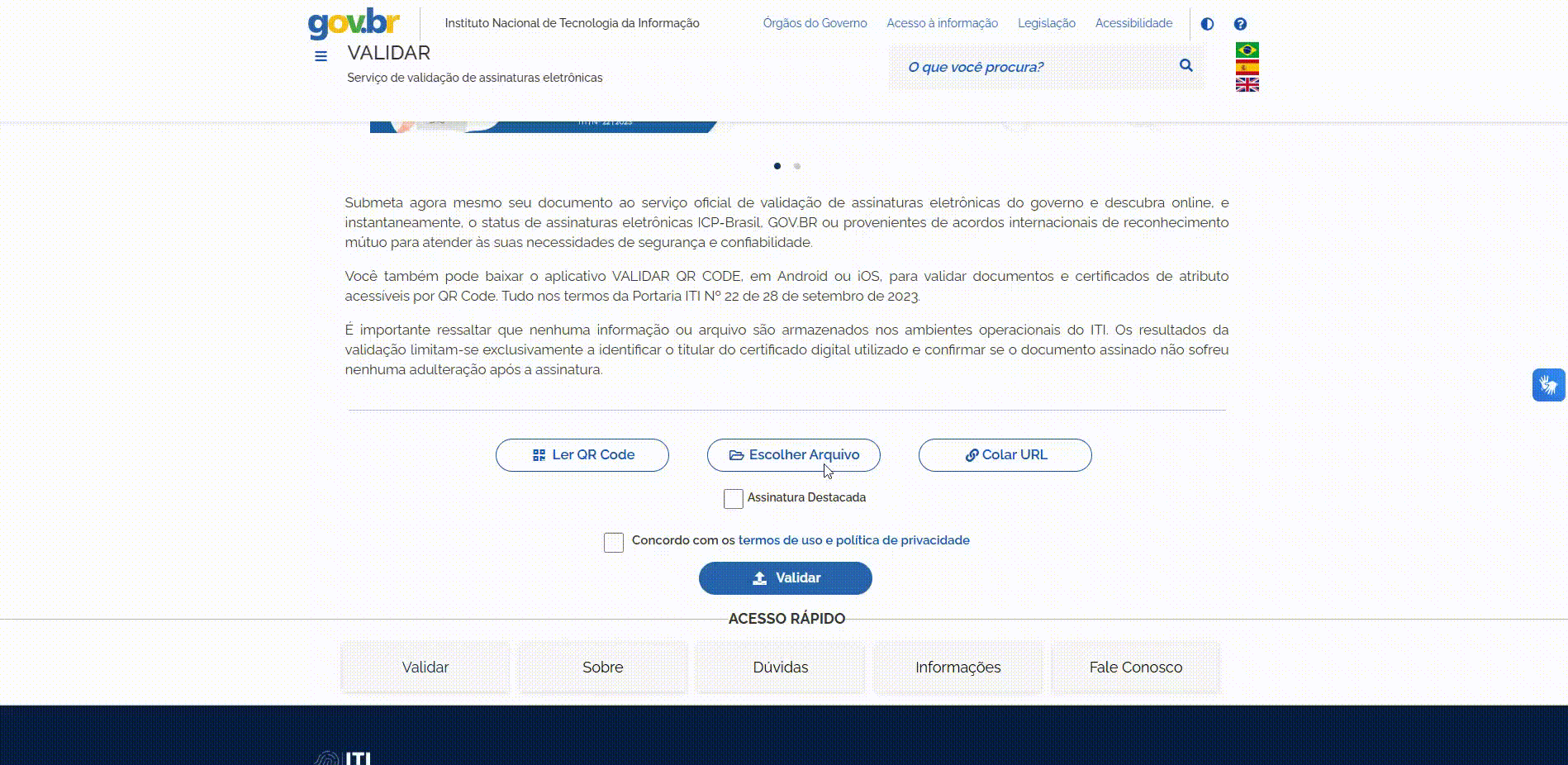Activate the VLibras accessibility hand icon
The width and height of the screenshot is (1568, 765).
(x=1549, y=384)
